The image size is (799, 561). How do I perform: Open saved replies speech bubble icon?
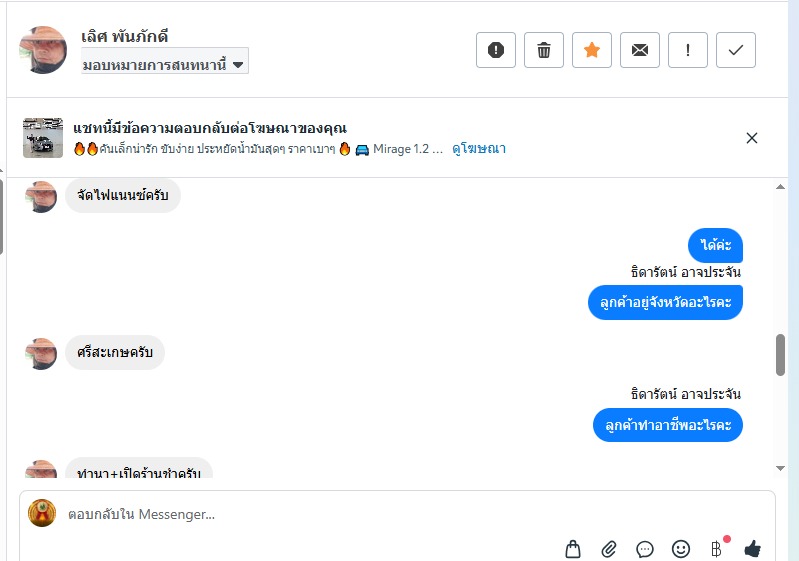tap(645, 548)
